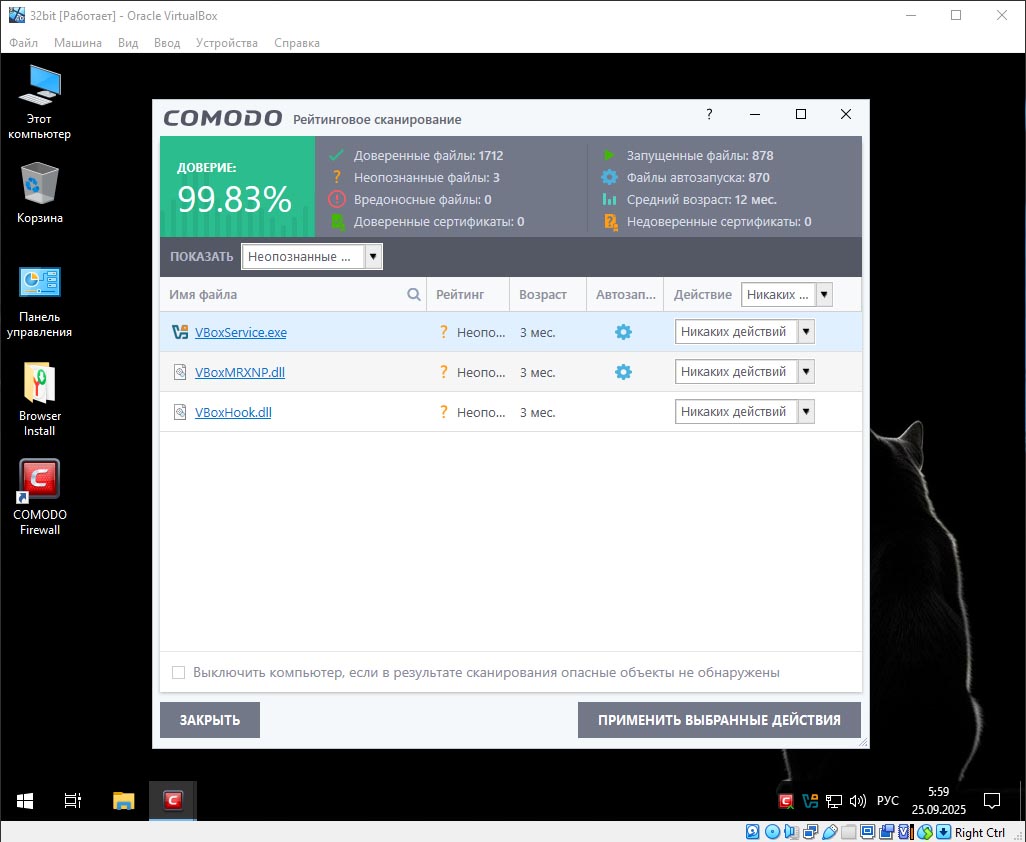The image size is (1026, 842).
Task: Click VirtualBox display status icon
Action: 868,832
